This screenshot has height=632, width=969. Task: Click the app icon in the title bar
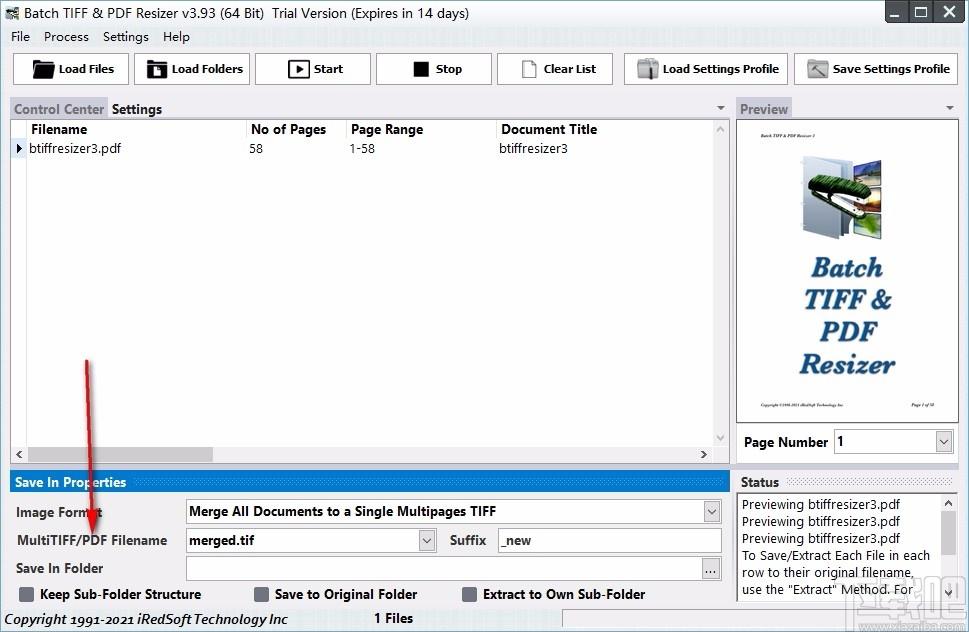point(12,13)
